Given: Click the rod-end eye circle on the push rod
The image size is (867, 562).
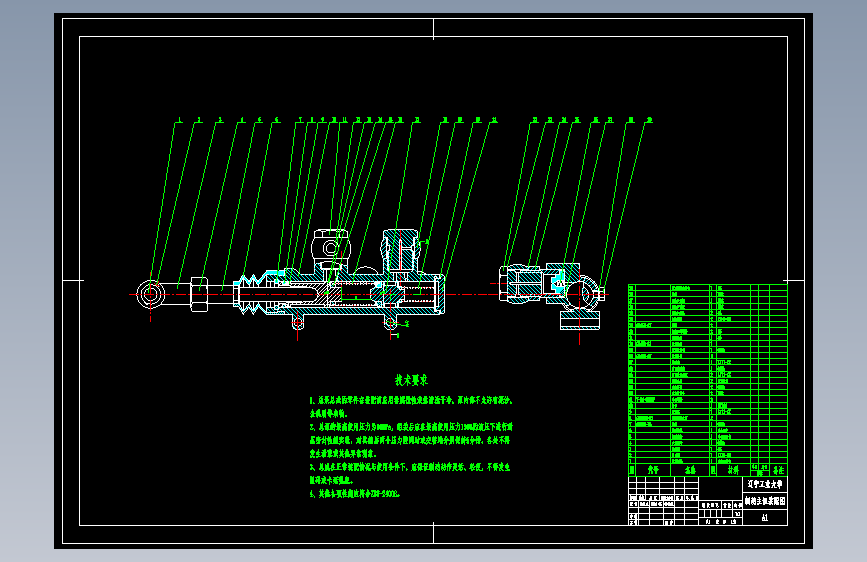Looking at the screenshot, I should click(150, 294).
